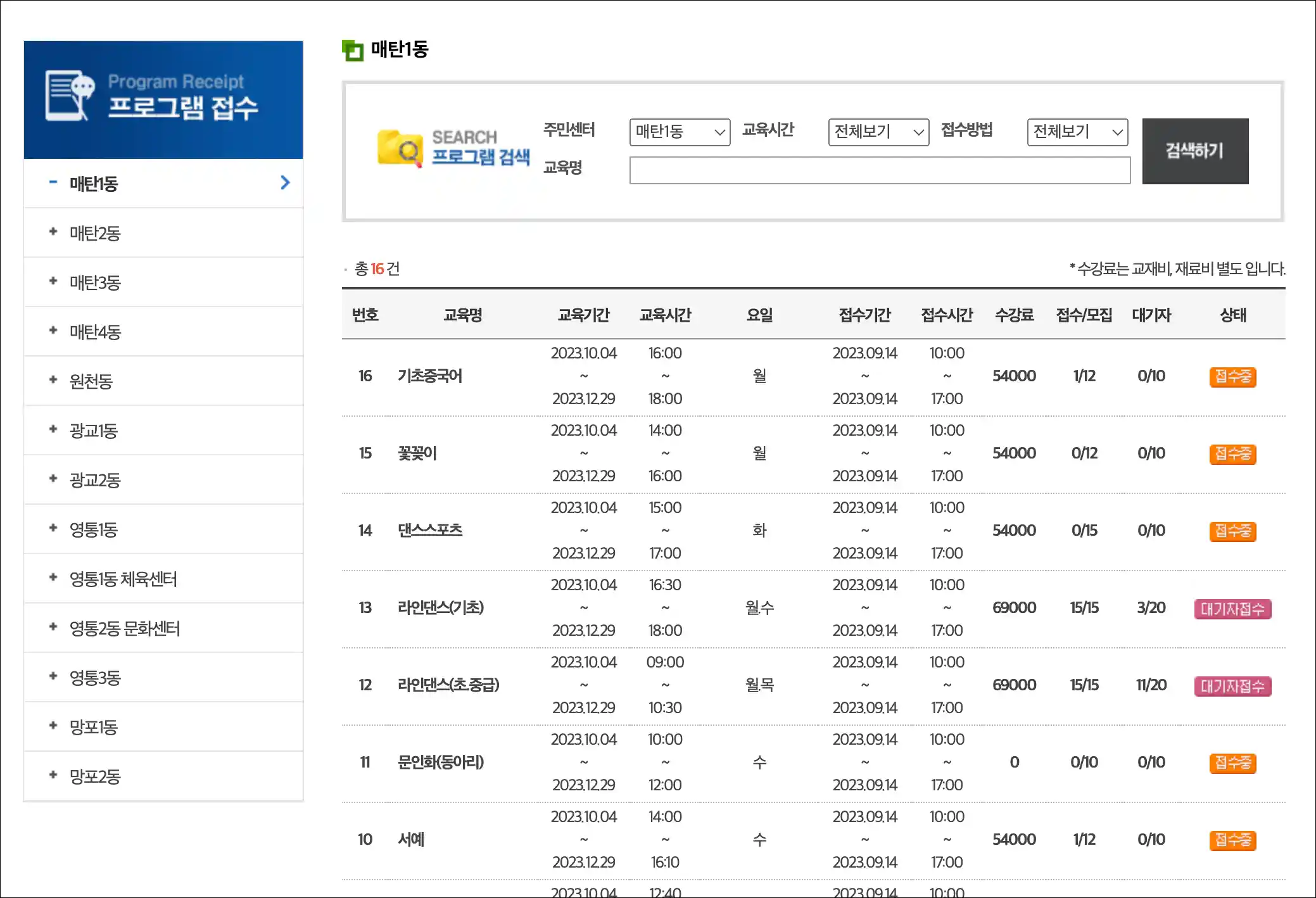
Task: Click the SEARCH folder magnifier icon
Action: pyautogui.click(x=400, y=148)
